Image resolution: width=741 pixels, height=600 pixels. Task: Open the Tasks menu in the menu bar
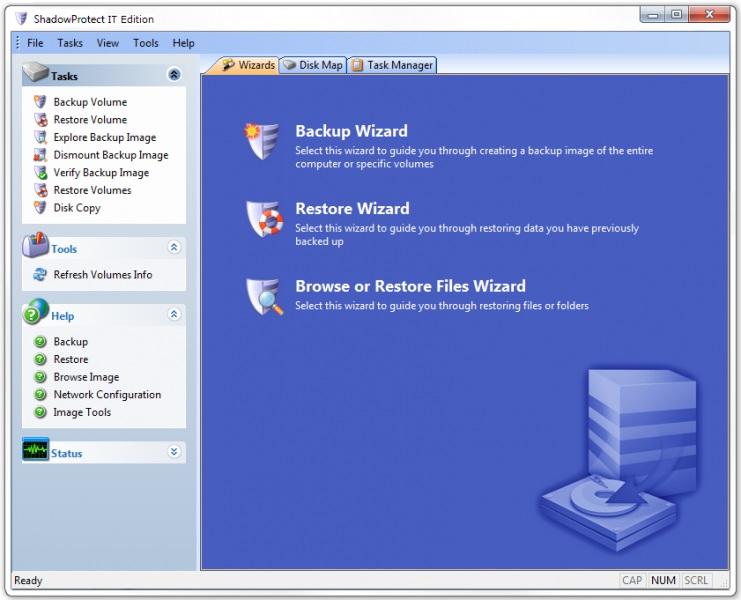tap(70, 43)
